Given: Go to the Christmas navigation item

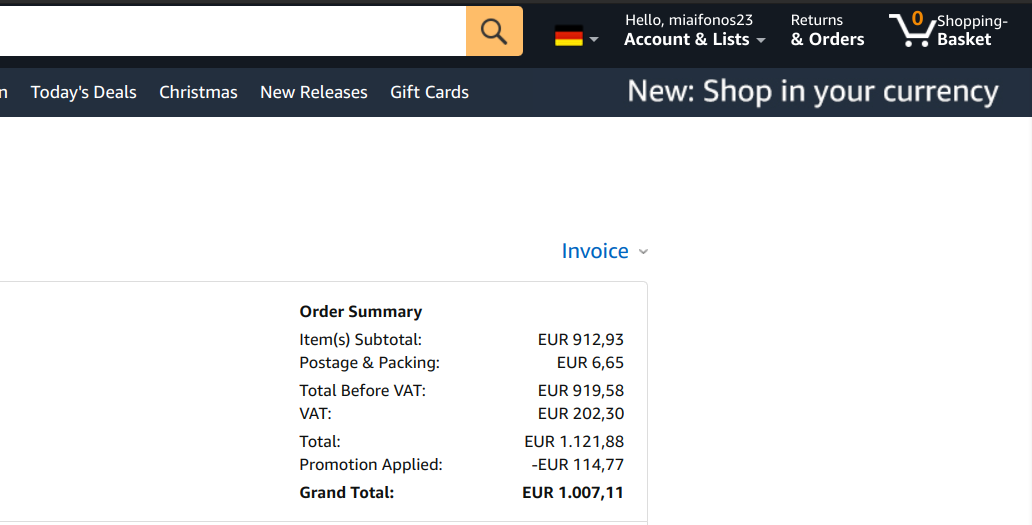Looking at the screenshot, I should [198, 92].
